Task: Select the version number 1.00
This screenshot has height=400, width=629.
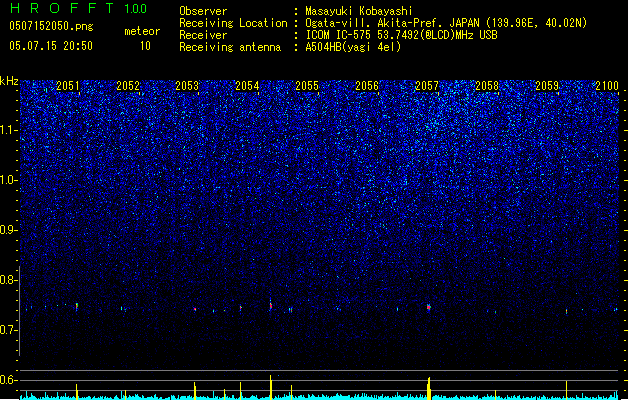Action: point(135,9)
